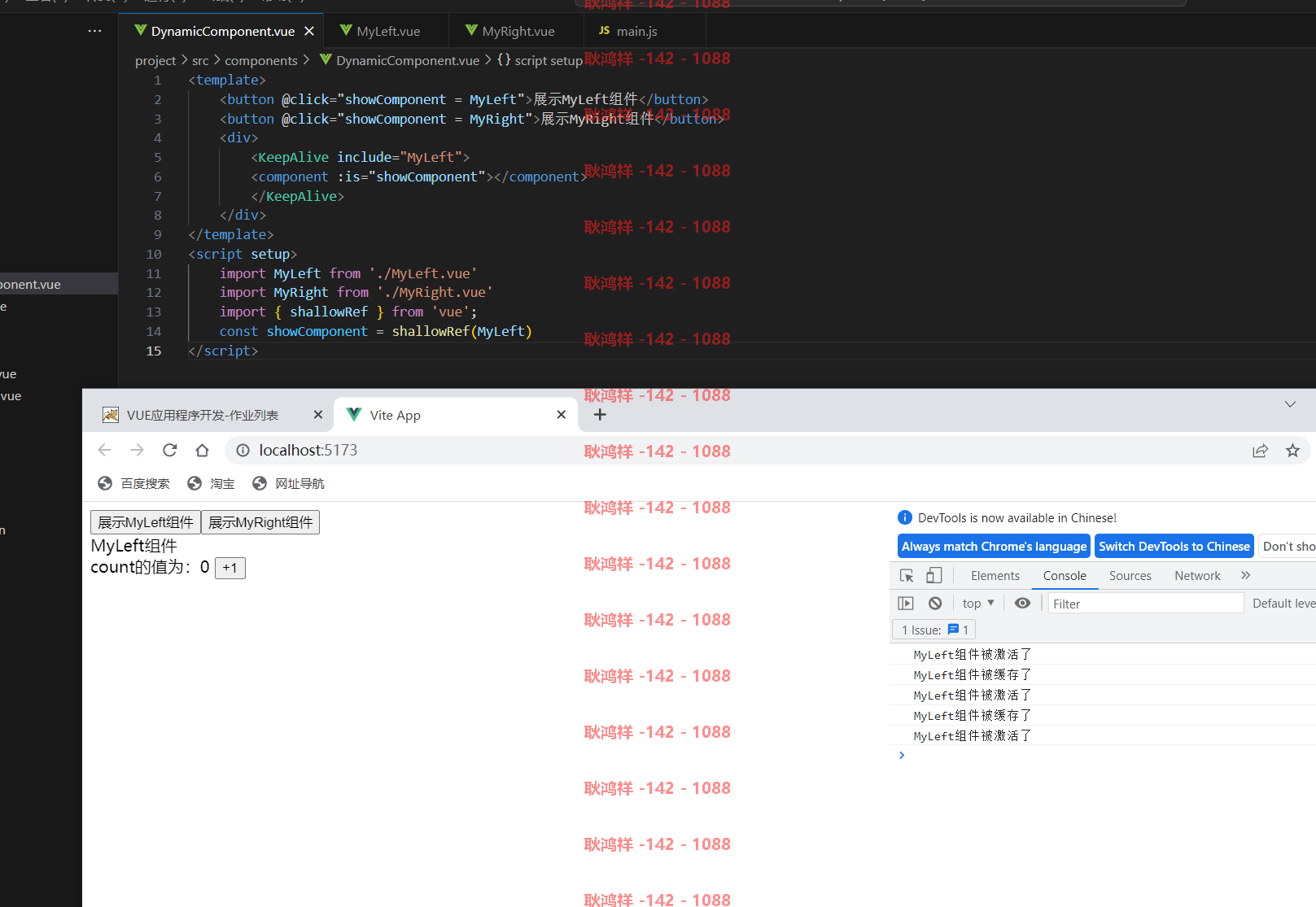Screen dimensions: 1316x907
Task: Click the Don't show again button
Action: pyautogui.click(x=1288, y=546)
